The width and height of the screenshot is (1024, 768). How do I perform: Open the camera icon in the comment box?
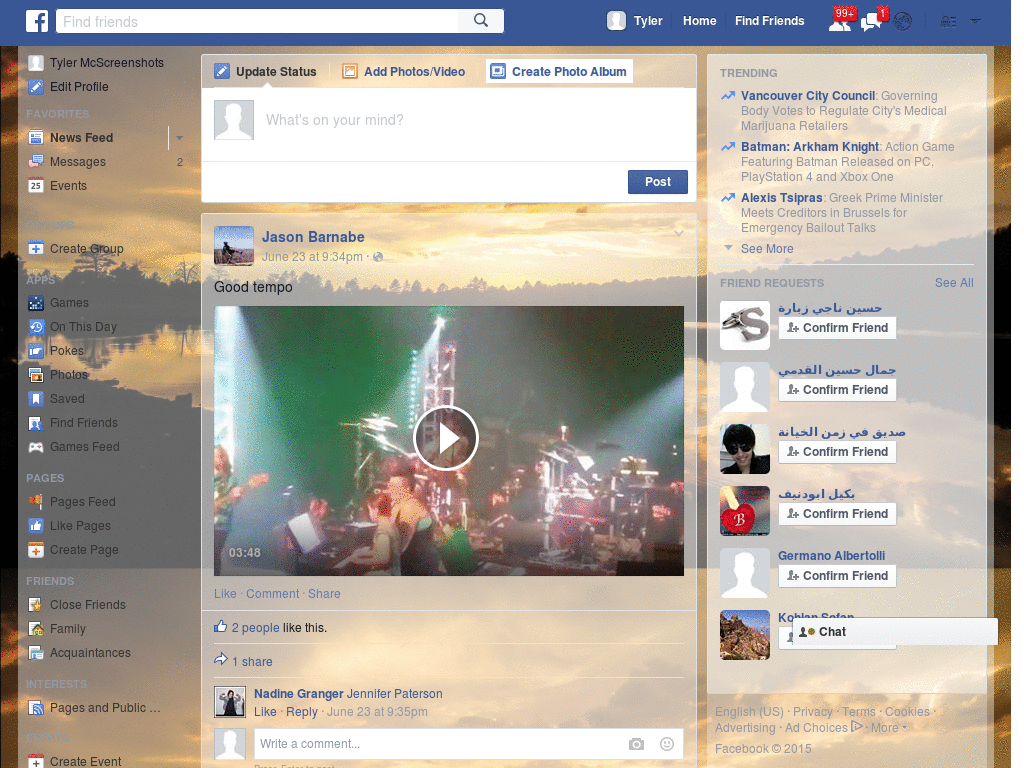tap(636, 744)
